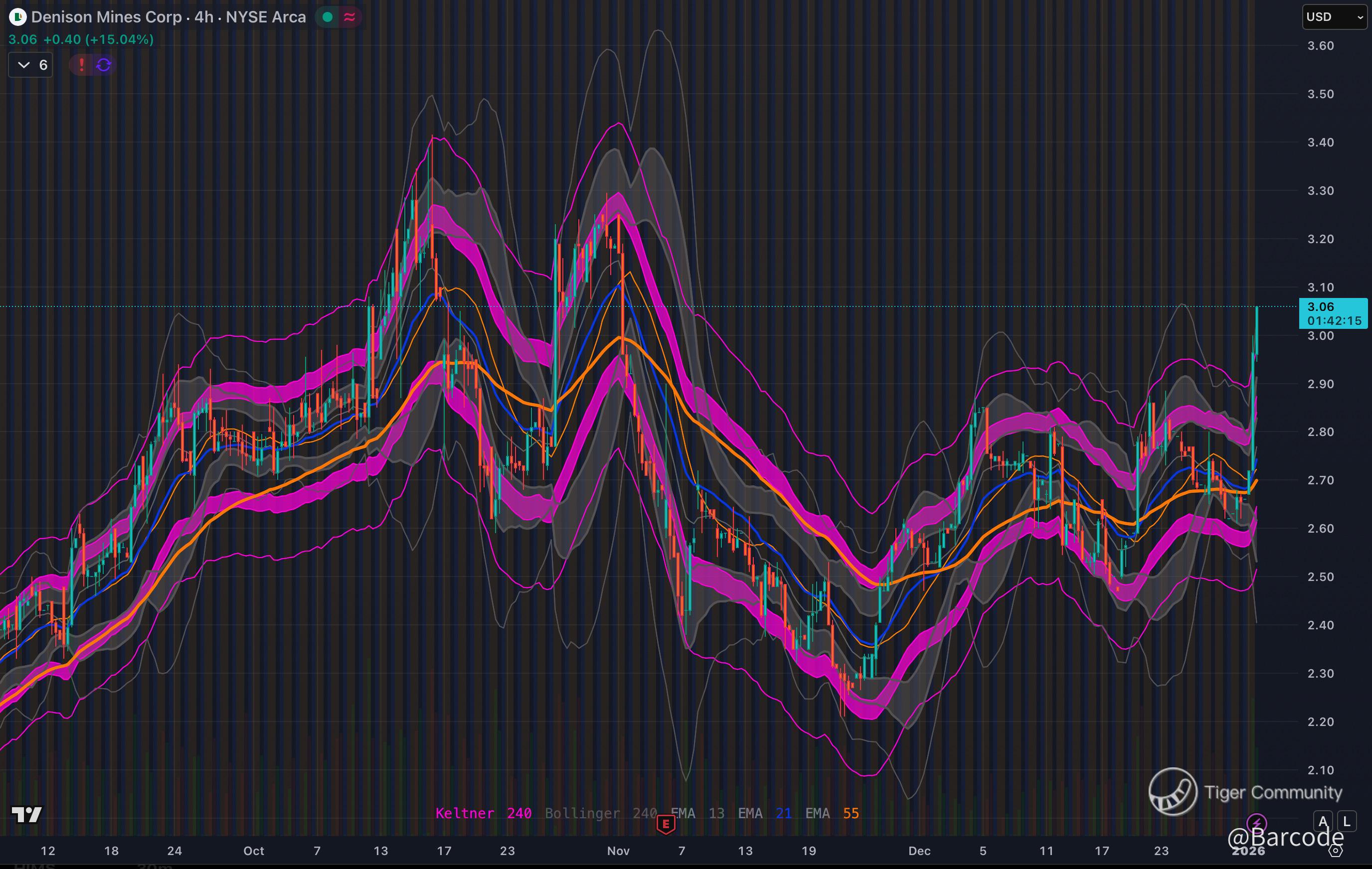1372x869 pixels.
Task: Click Keltner 240 indicator label
Action: pos(483,813)
